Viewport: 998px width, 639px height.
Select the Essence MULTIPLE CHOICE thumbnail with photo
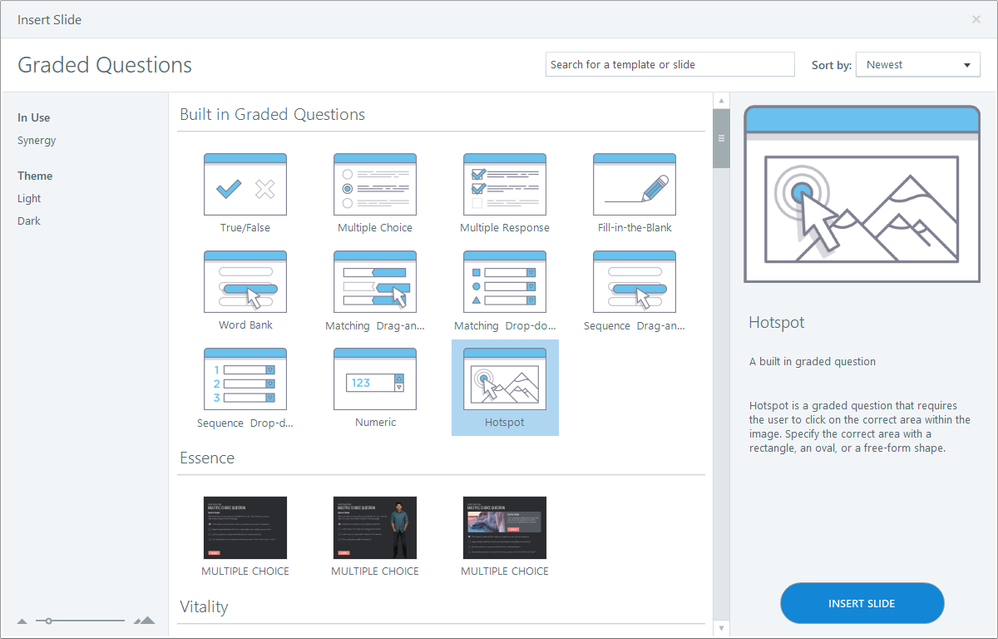(505, 528)
